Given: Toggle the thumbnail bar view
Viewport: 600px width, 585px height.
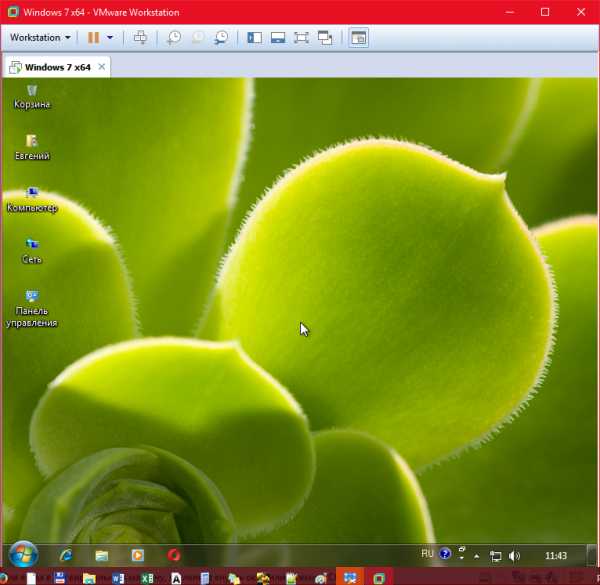Looking at the screenshot, I should pyautogui.click(x=278, y=37).
